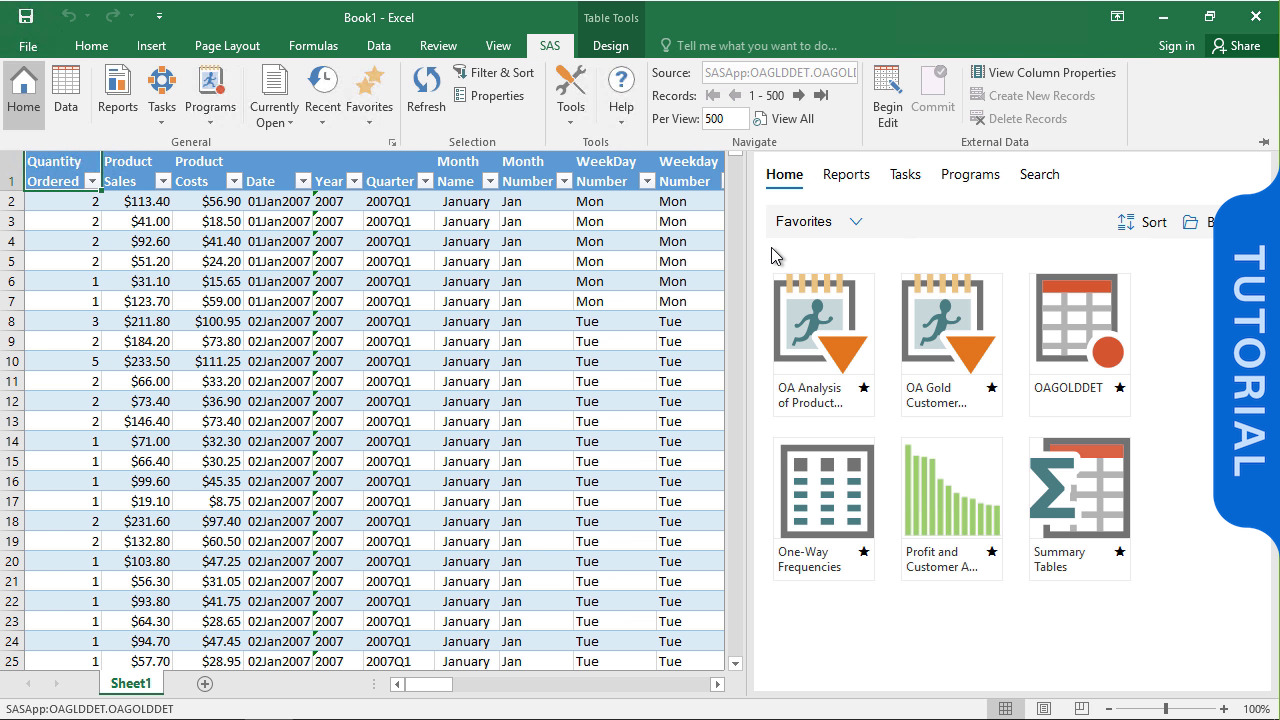1280x720 pixels.
Task: Expand the Favorites dropdown in the task pane
Action: click(x=855, y=221)
